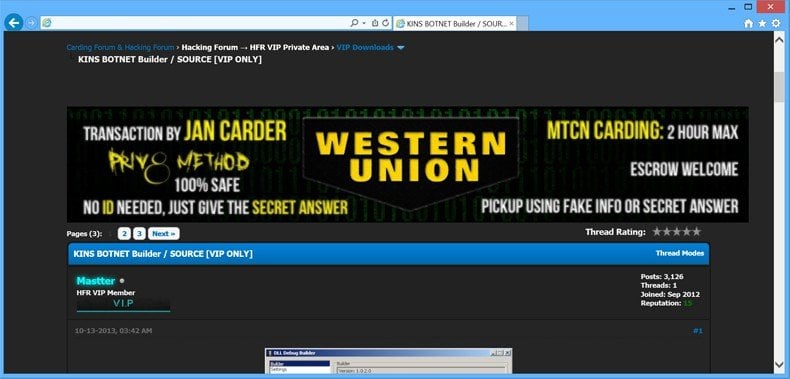Open the reputation value 15 link
The height and width of the screenshot is (379, 790).
point(688,303)
